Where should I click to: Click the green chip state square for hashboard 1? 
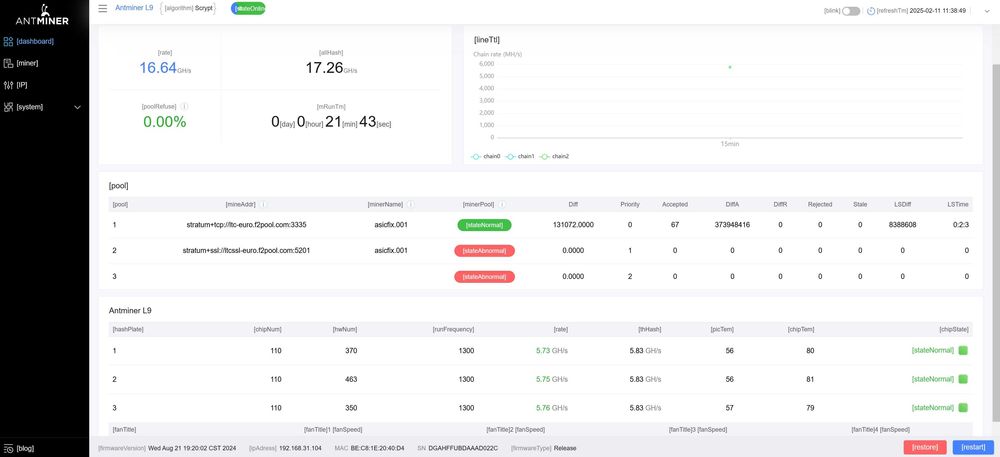[x=963, y=351]
